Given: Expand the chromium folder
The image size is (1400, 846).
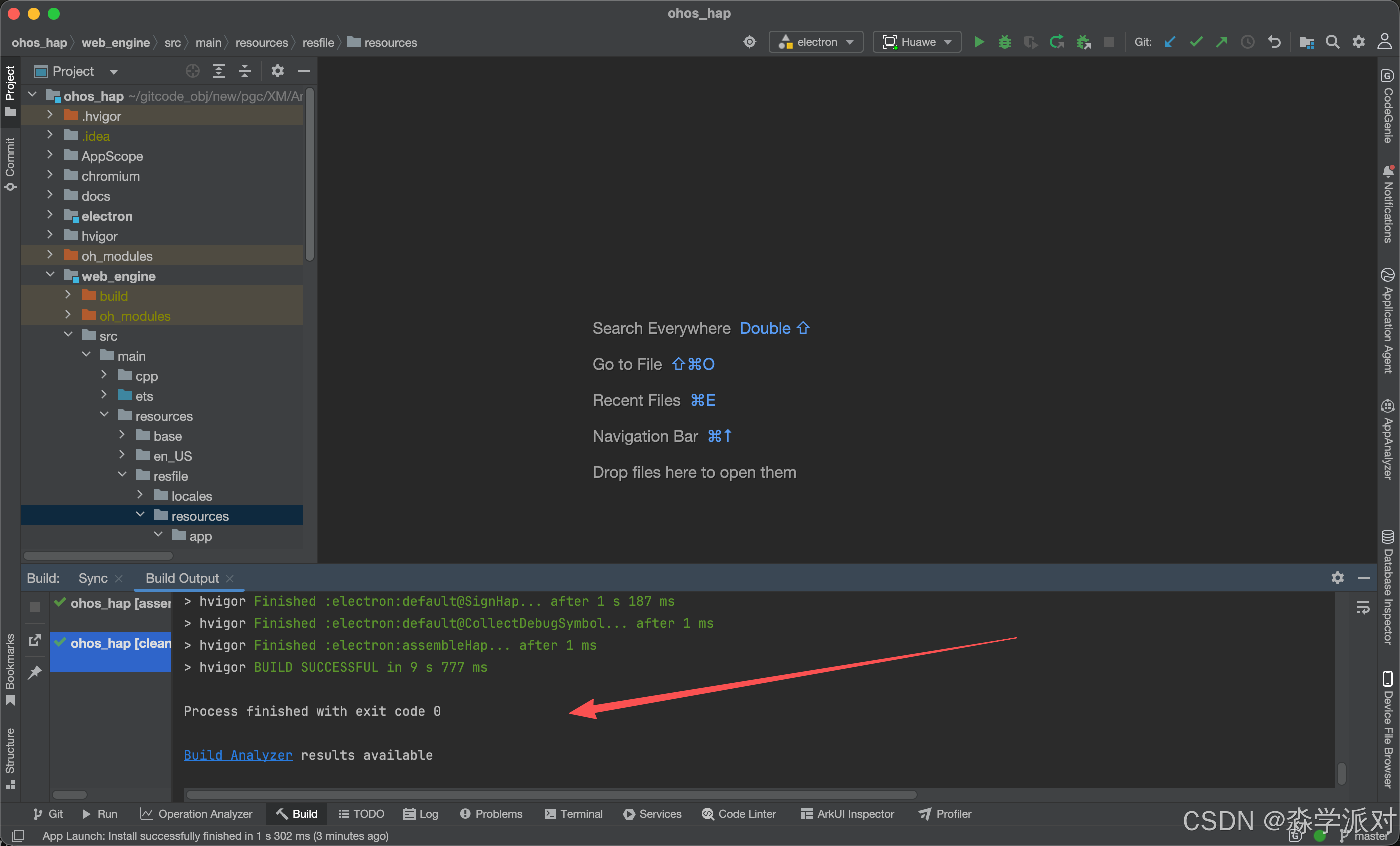Looking at the screenshot, I should click(x=50, y=175).
